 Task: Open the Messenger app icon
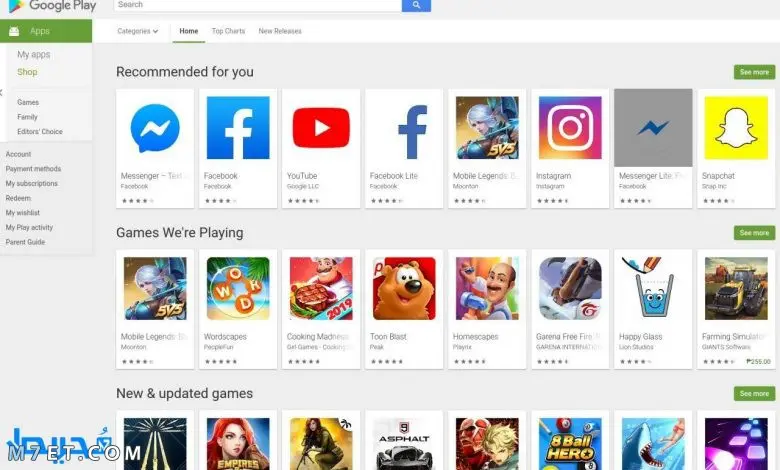pos(155,128)
